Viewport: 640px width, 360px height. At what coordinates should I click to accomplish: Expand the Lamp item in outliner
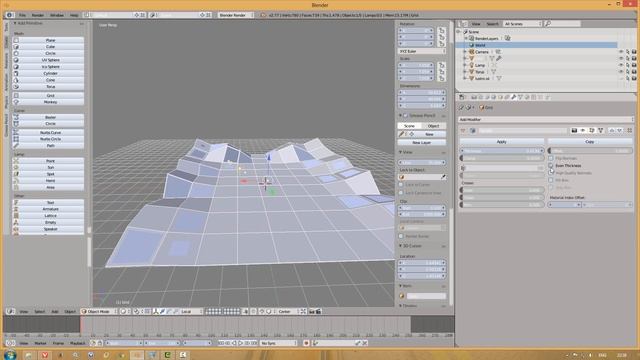coord(464,65)
